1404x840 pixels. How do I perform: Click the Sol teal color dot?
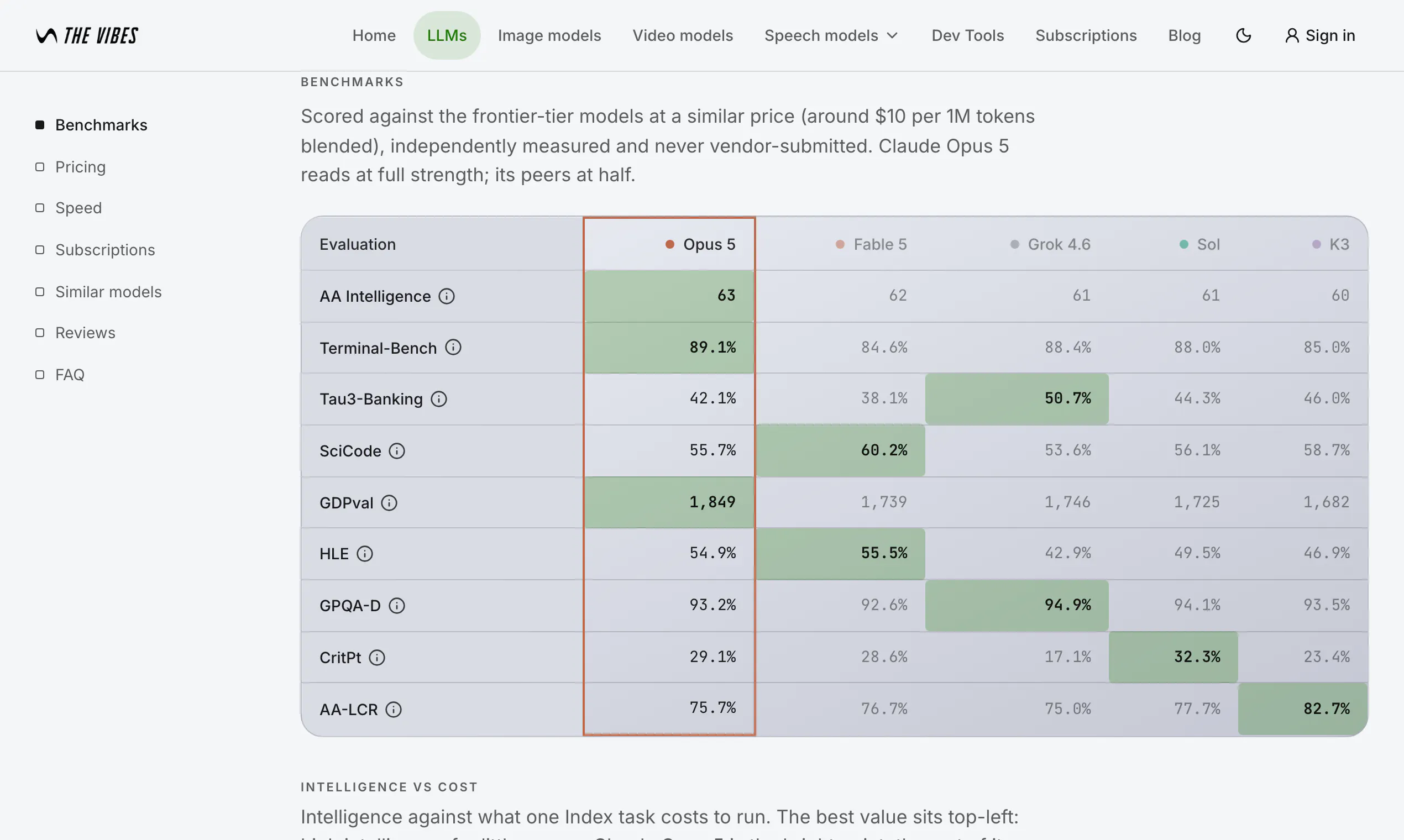[1184, 244]
